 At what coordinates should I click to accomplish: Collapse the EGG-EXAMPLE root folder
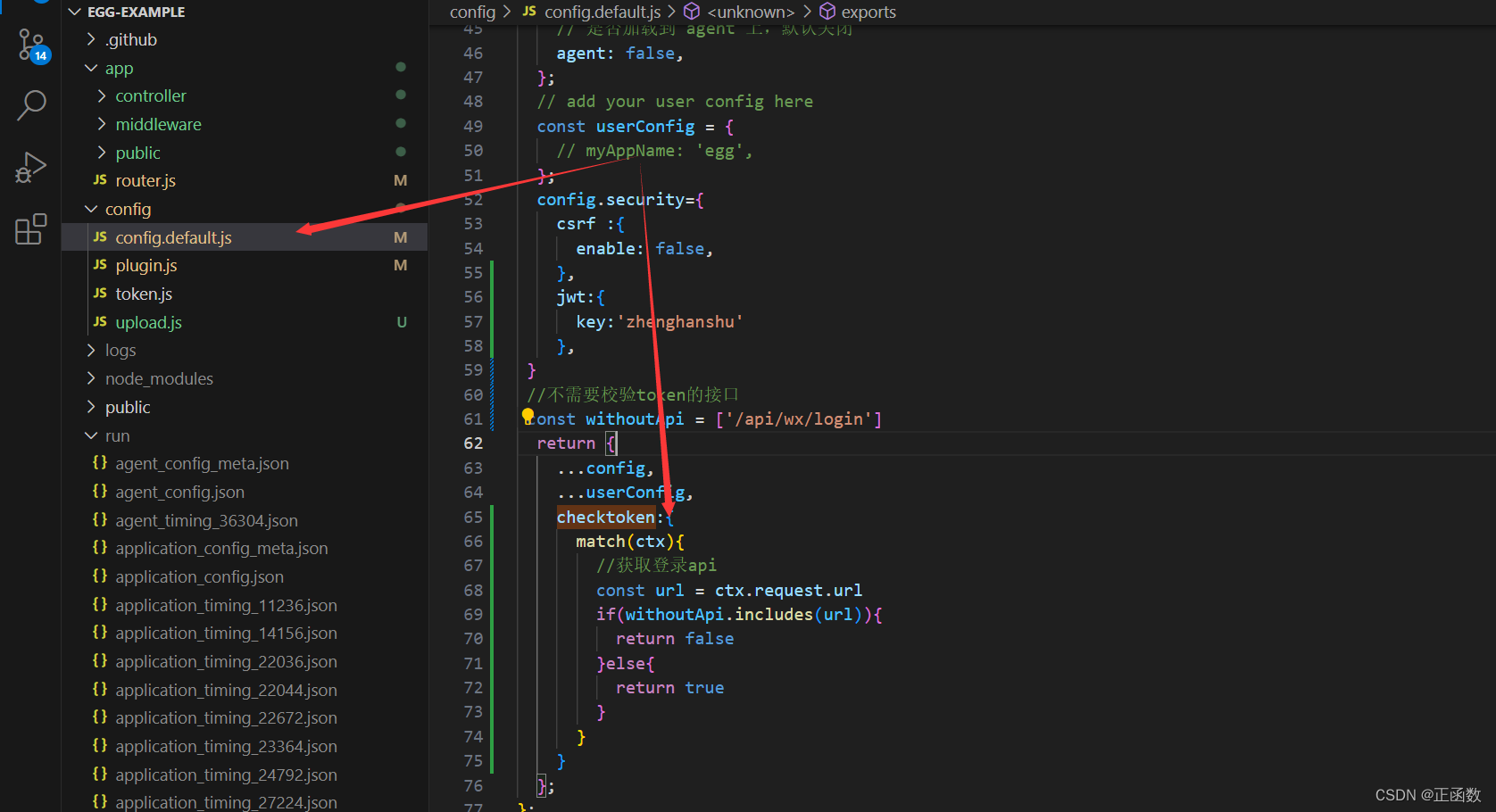tap(75, 12)
